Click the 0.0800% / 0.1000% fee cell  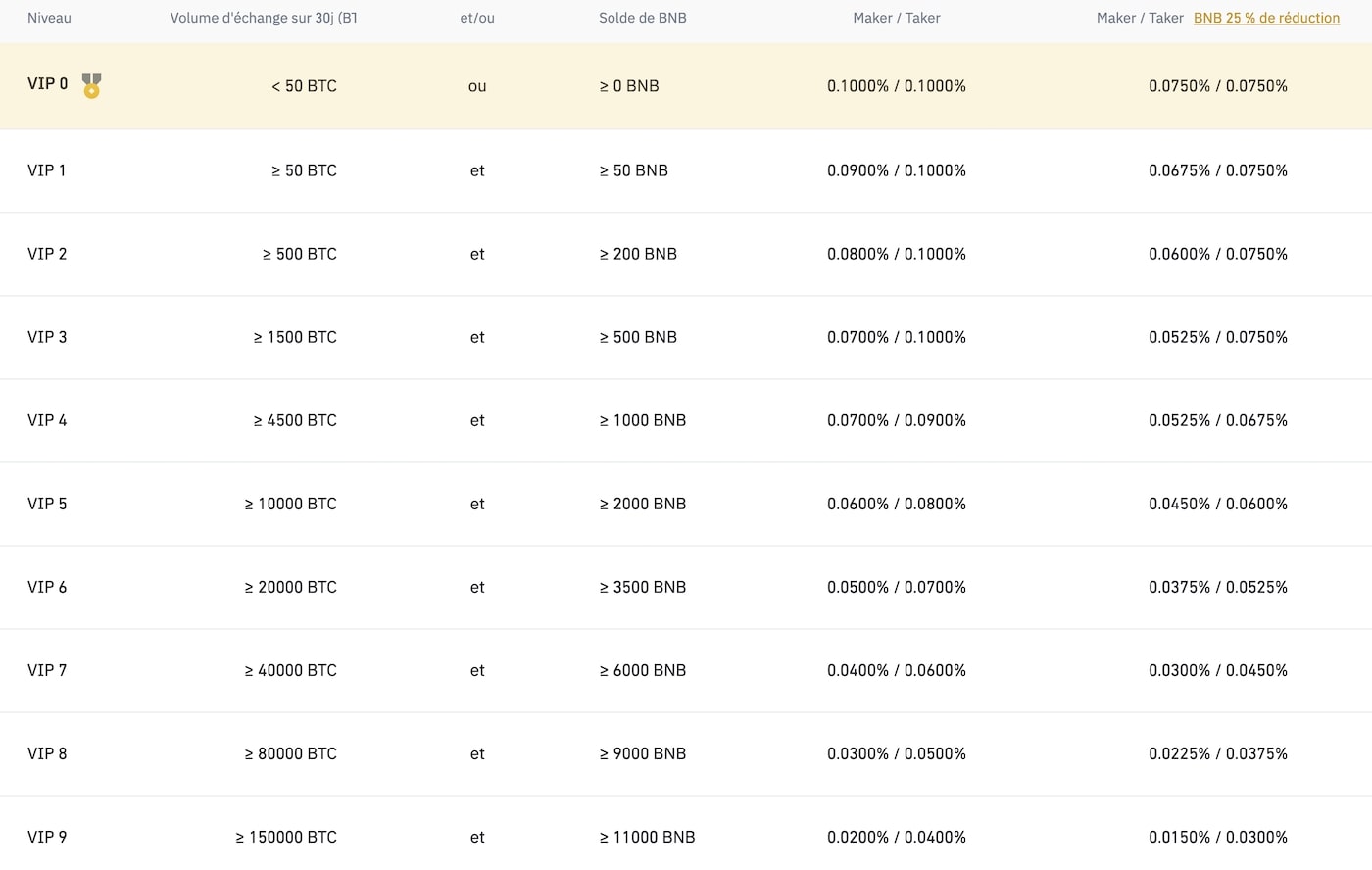point(897,254)
